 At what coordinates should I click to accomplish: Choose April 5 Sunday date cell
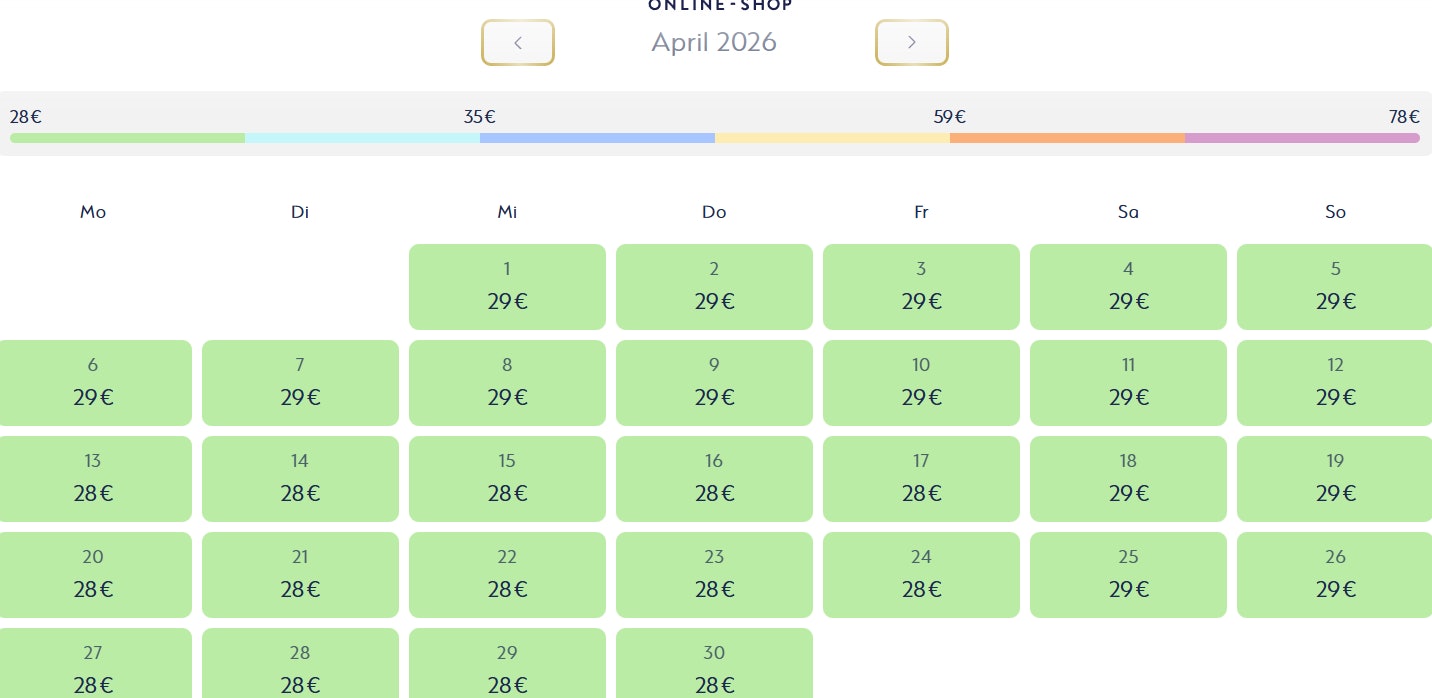pos(1334,287)
